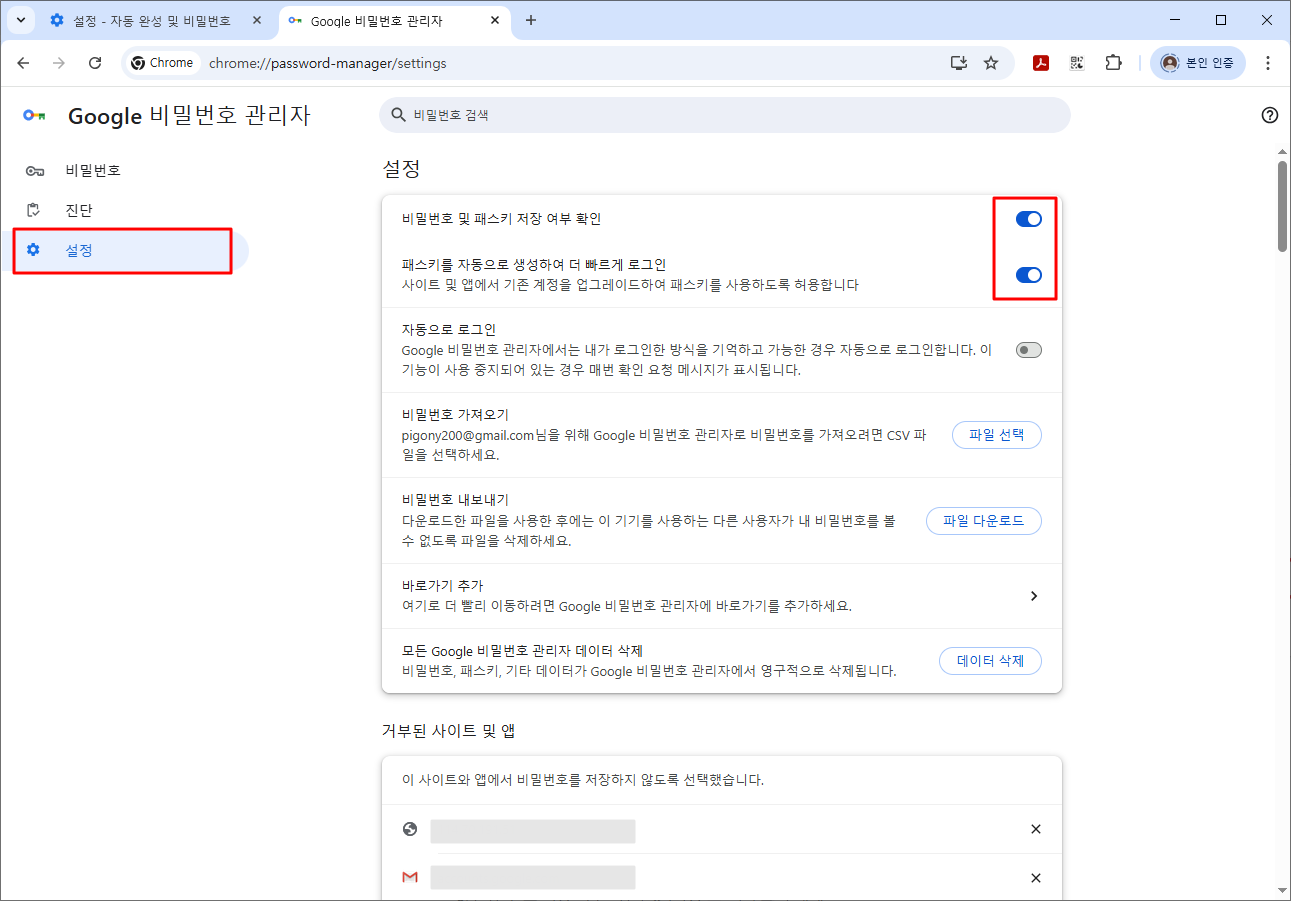This screenshot has height=901, width=1291.
Task: Go forward with the forward arrow
Action: (59, 63)
